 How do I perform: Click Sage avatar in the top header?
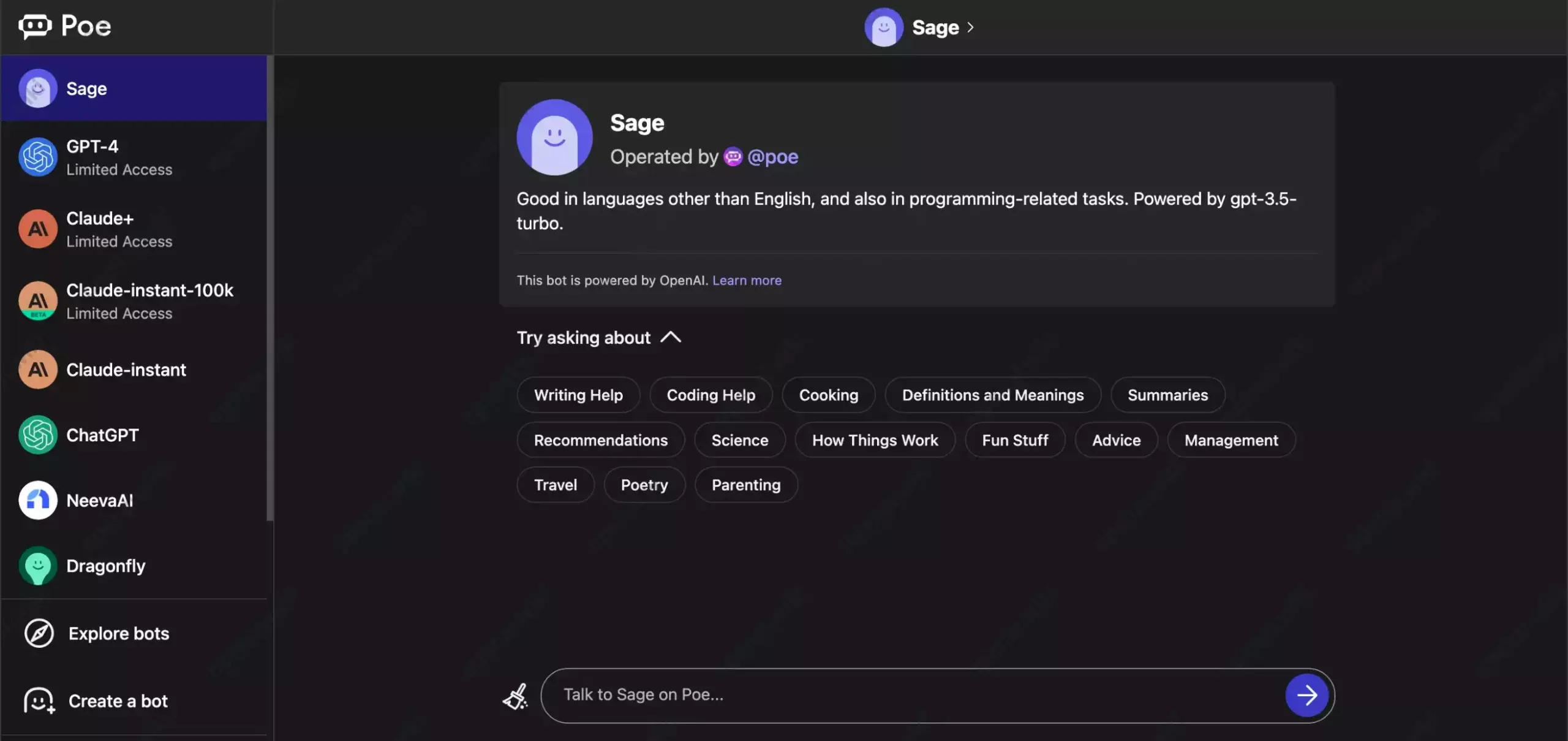pos(884,27)
